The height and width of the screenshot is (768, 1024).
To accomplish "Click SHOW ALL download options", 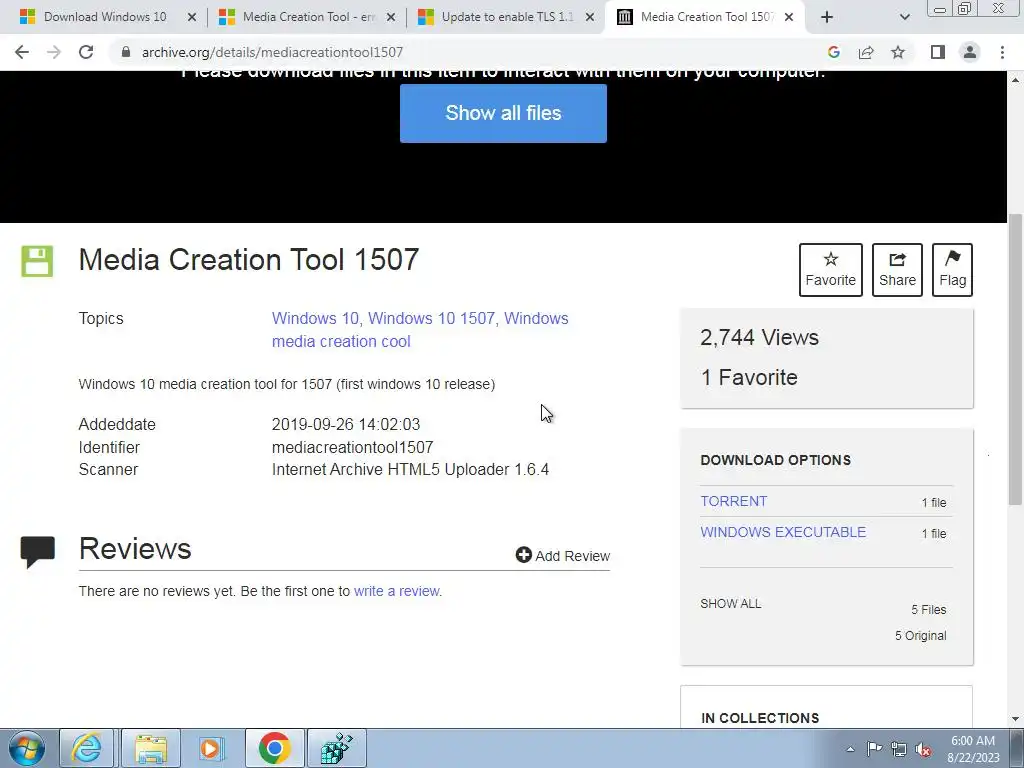I will (x=731, y=604).
